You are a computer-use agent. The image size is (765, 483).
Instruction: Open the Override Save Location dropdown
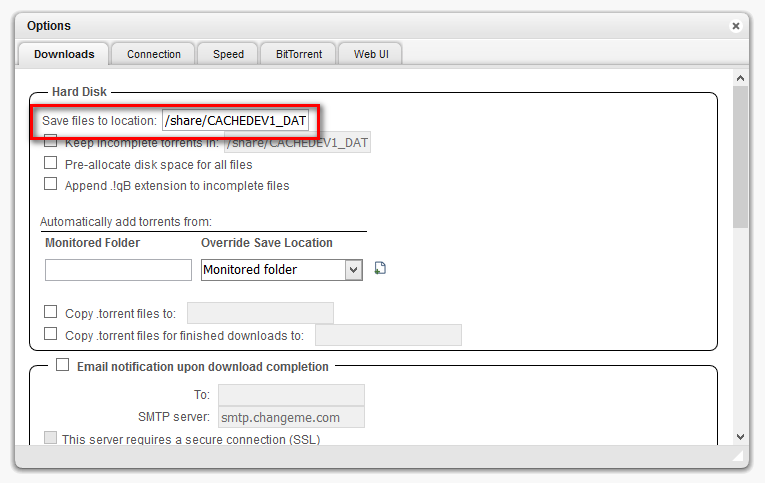(281, 270)
